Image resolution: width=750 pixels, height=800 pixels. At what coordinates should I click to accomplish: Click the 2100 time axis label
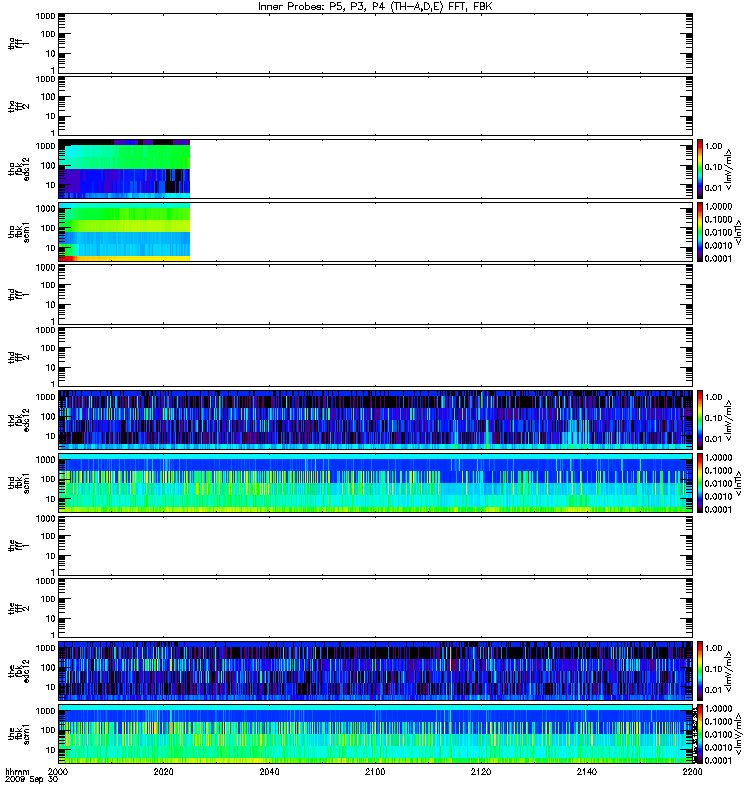pos(375,771)
